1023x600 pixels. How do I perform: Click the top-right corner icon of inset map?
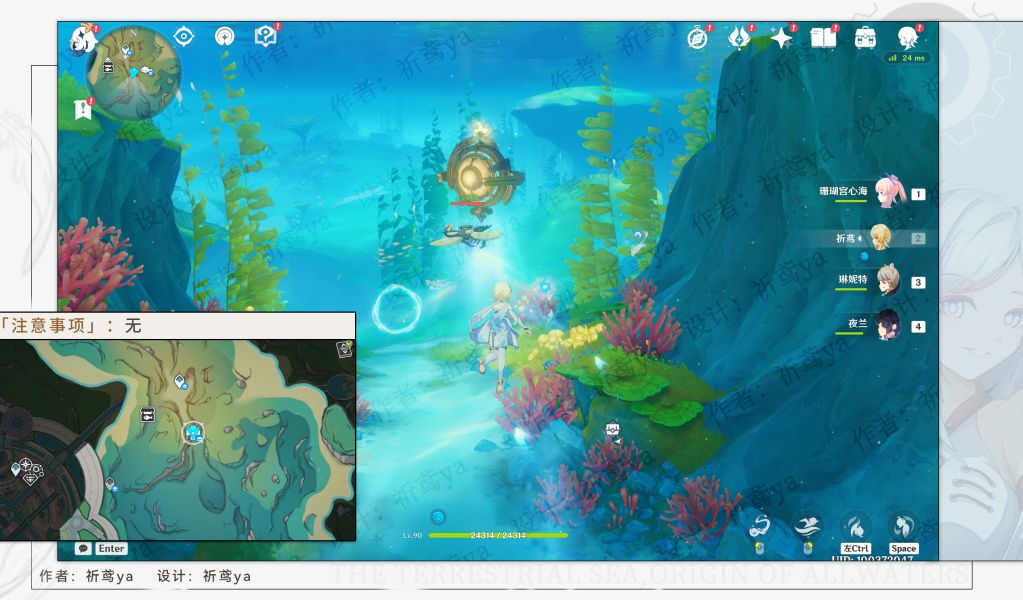pyautogui.click(x=344, y=349)
